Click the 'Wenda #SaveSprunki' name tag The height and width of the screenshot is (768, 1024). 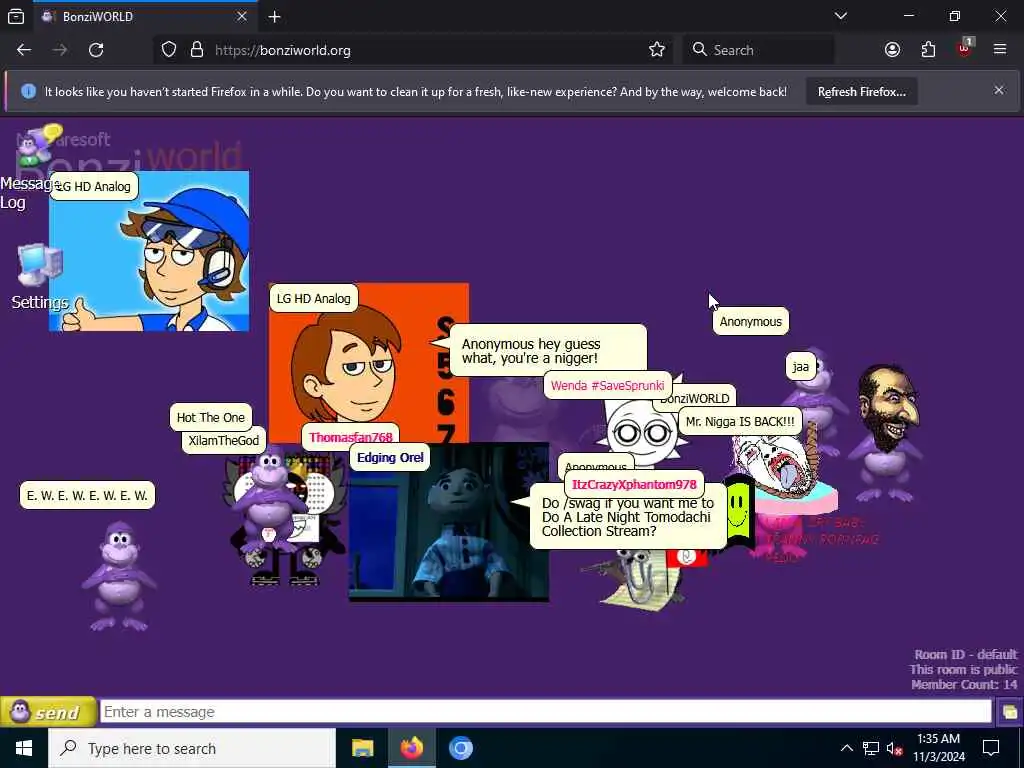click(607, 386)
